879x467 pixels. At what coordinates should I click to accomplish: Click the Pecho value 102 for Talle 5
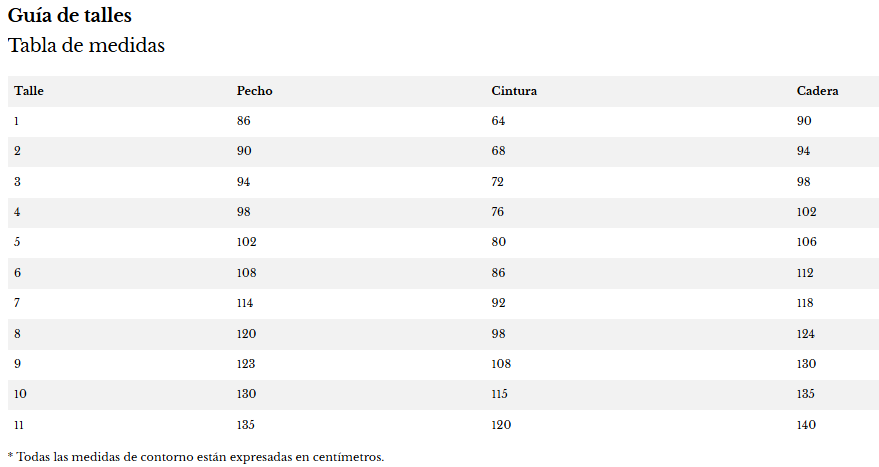coord(247,242)
